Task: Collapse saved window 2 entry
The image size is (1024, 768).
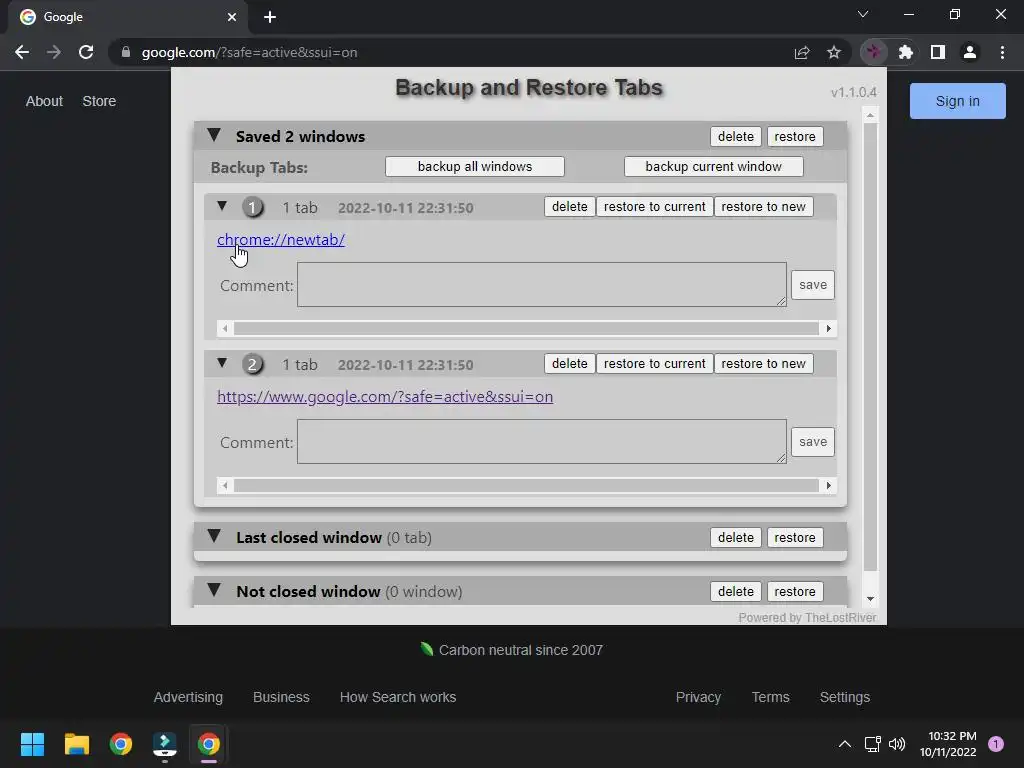Action: click(x=222, y=363)
